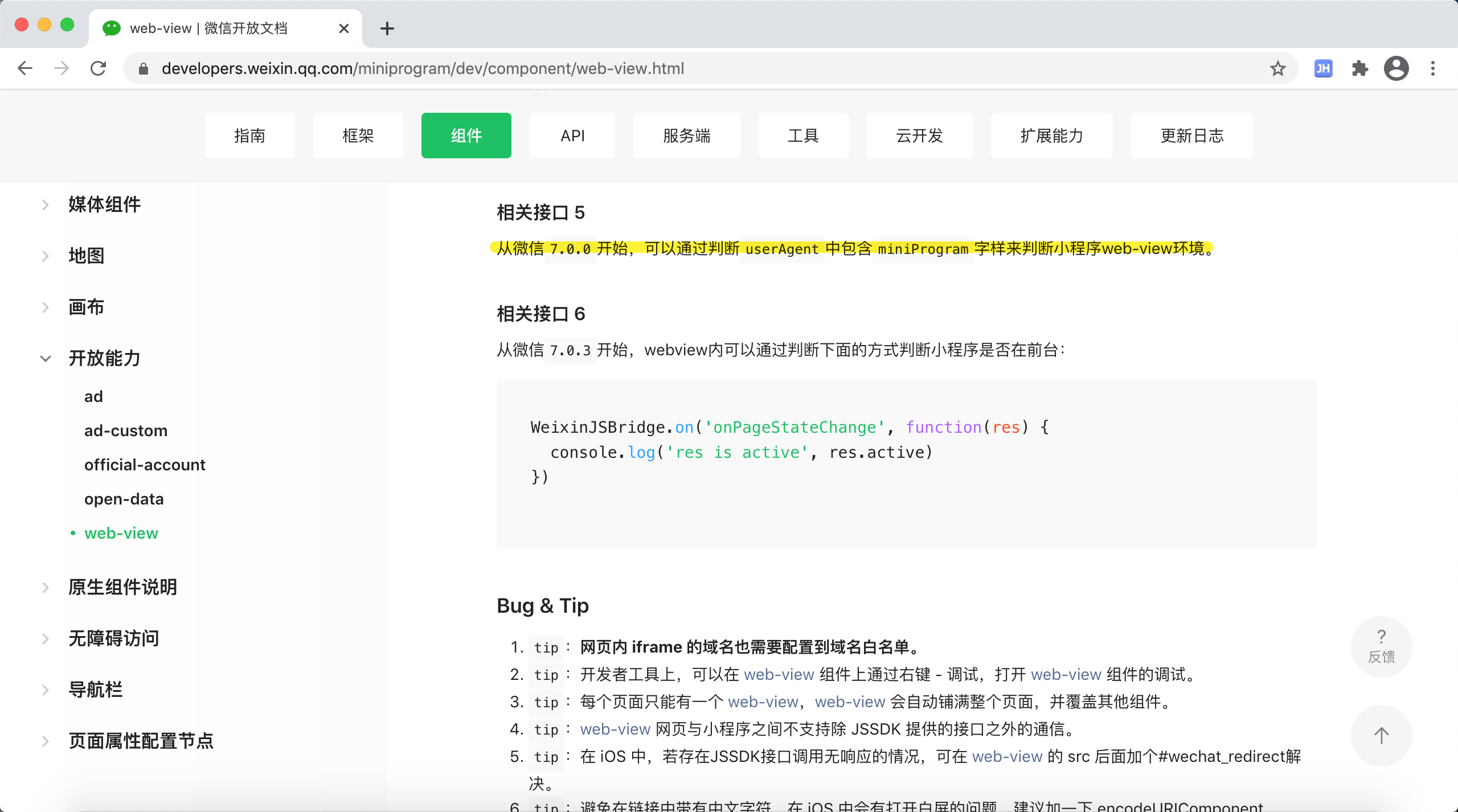Click the browser back arrow
This screenshot has height=812, width=1458.
click(25, 68)
